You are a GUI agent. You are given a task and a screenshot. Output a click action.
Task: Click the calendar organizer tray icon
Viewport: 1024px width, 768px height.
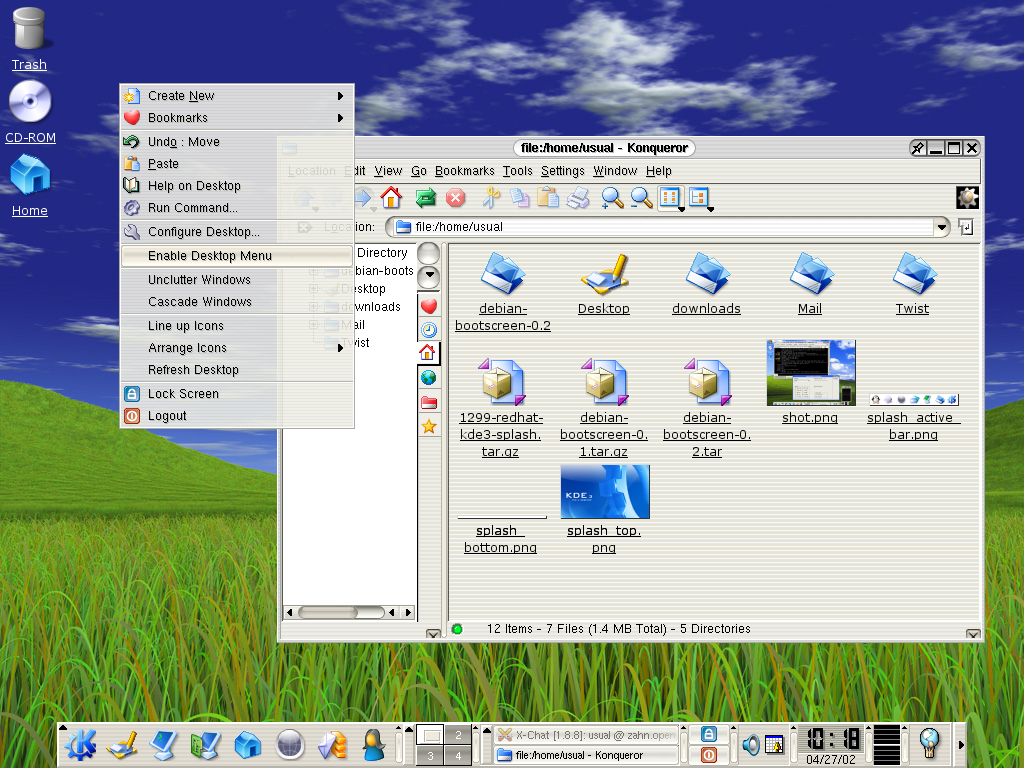774,744
